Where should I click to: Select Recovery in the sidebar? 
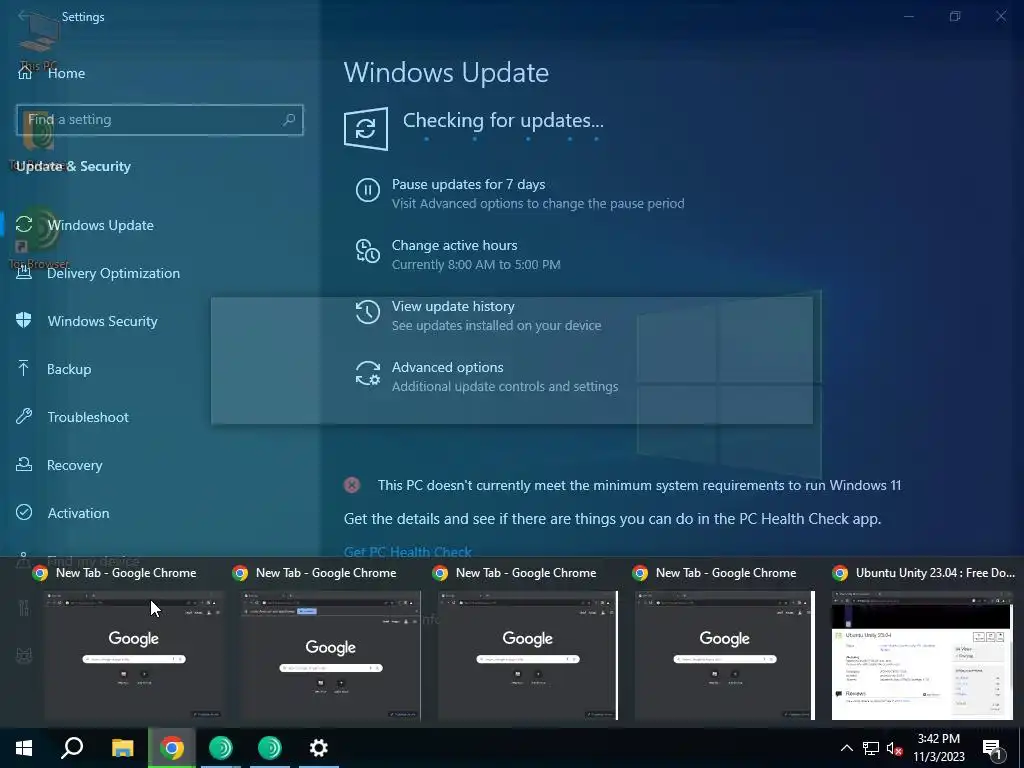click(74, 465)
